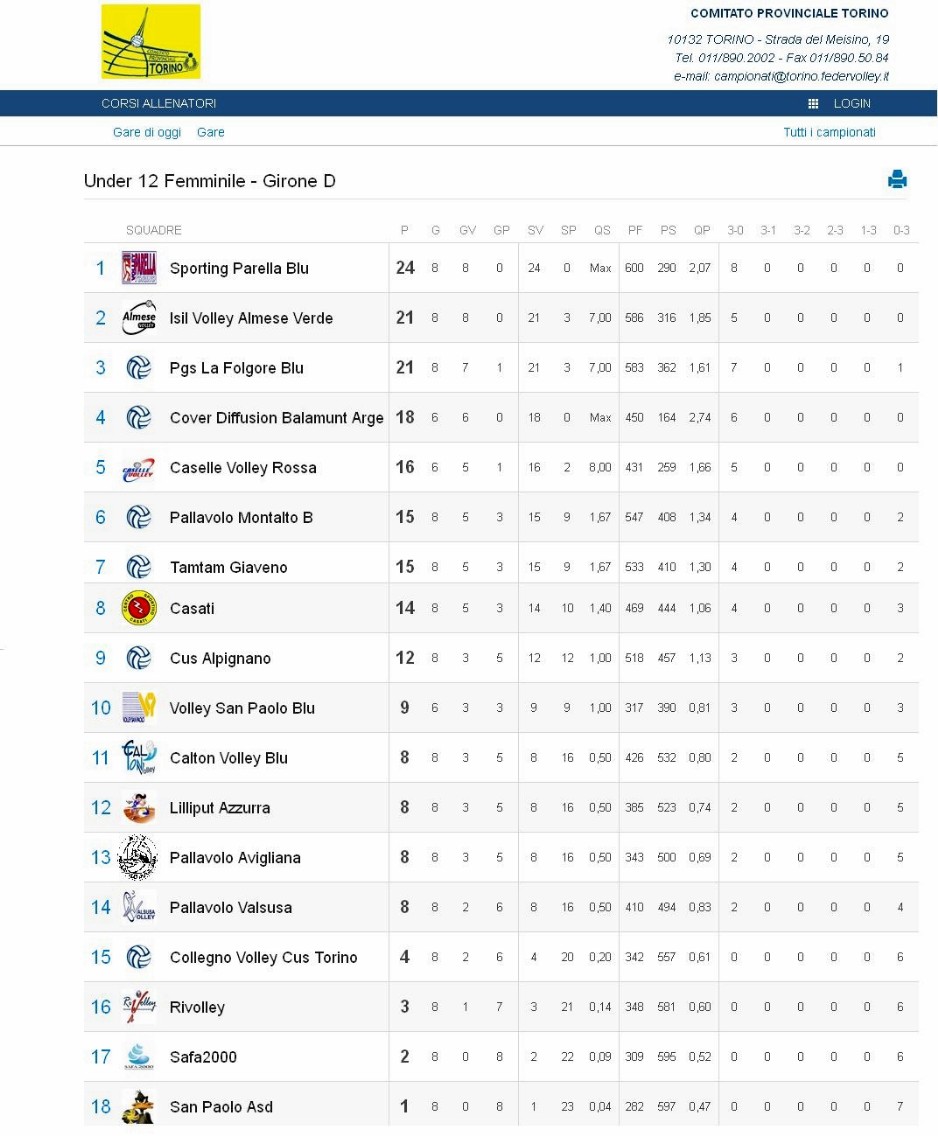The width and height of the screenshot is (938, 1136).
Task: Click the Sporting Parella Blu team logo
Action: 139,268
